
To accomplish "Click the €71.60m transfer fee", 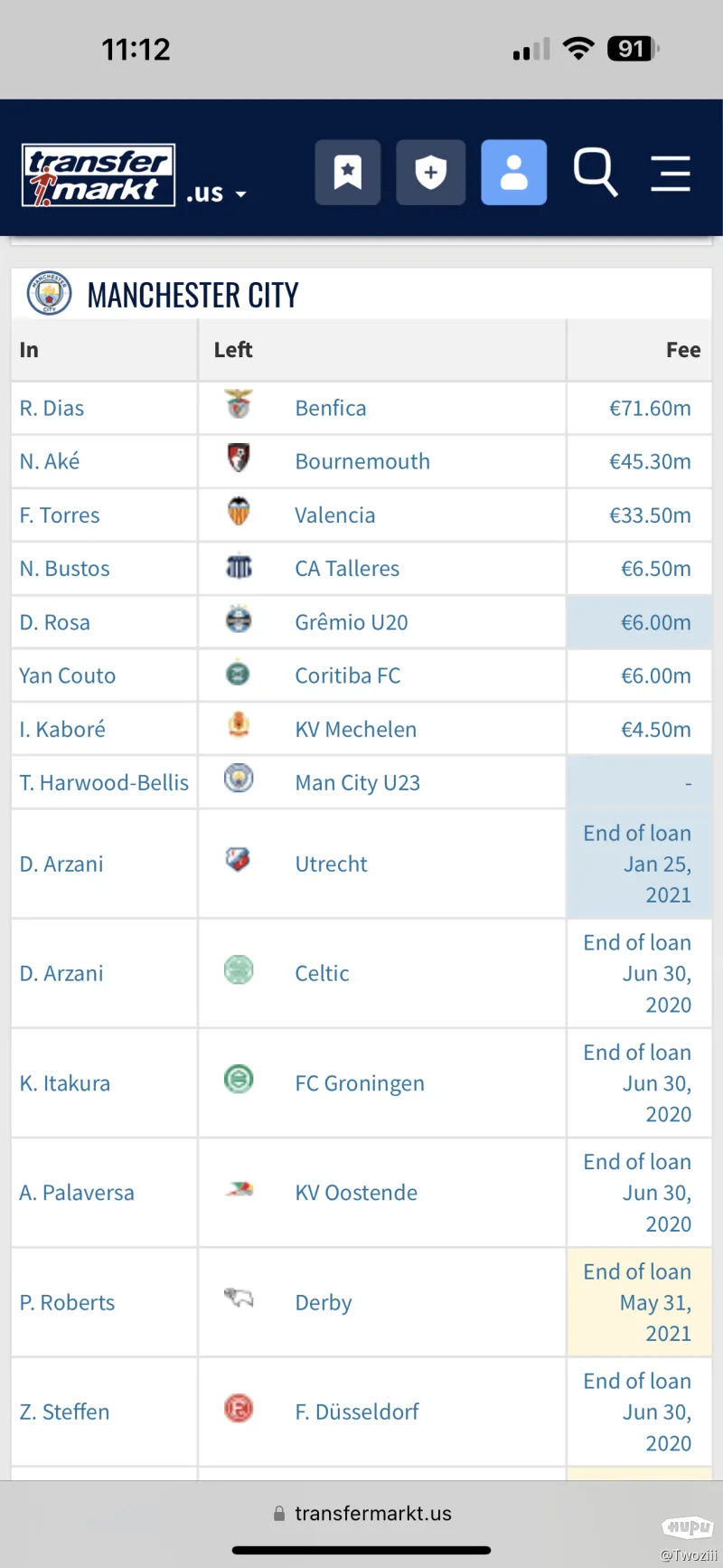I will (650, 408).
